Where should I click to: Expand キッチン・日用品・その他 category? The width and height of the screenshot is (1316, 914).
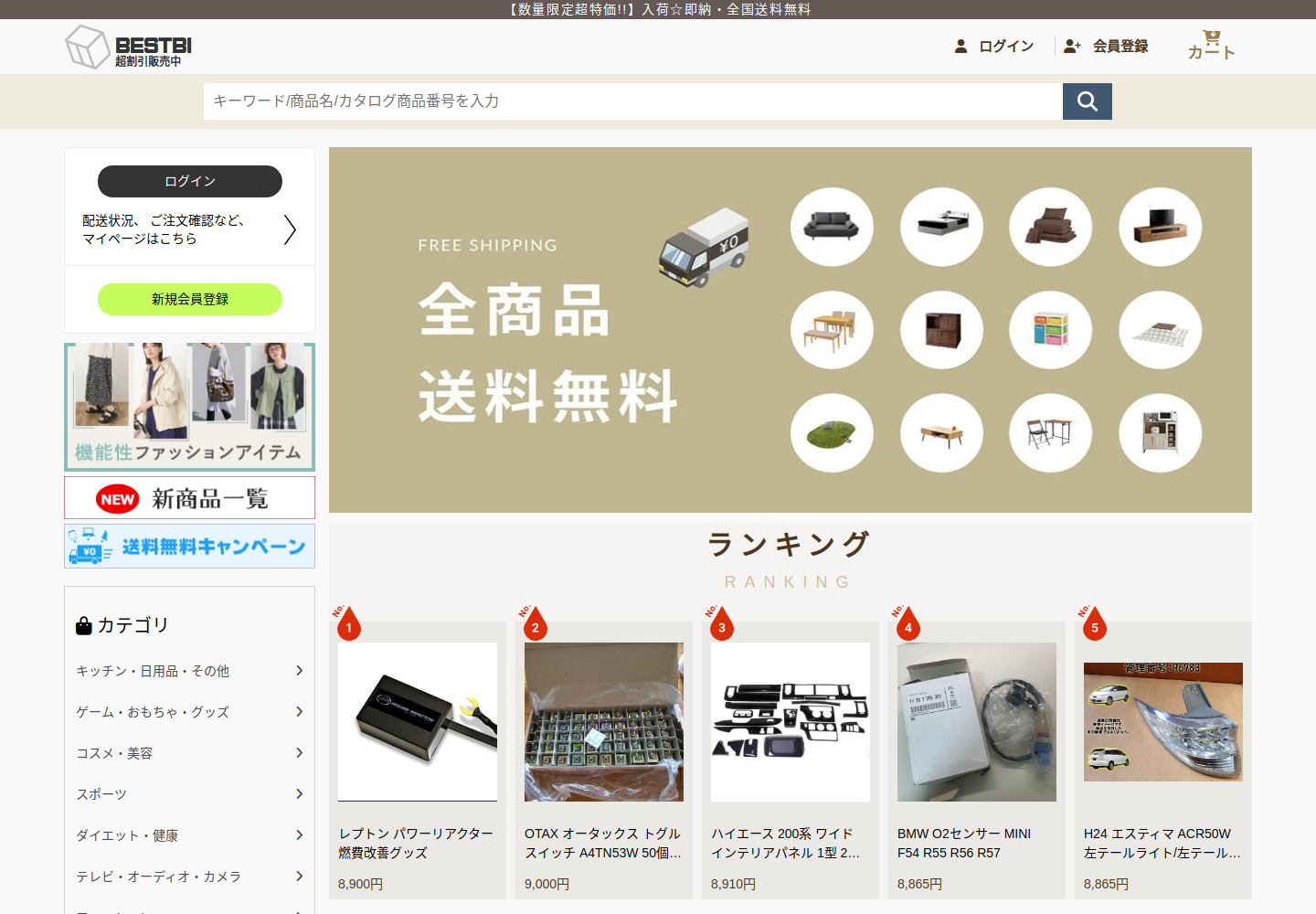pyautogui.click(x=190, y=671)
